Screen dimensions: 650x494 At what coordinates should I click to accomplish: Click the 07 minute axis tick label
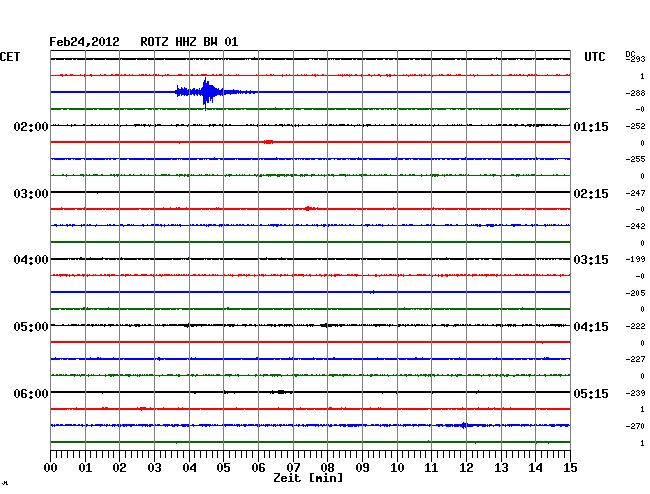[293, 467]
